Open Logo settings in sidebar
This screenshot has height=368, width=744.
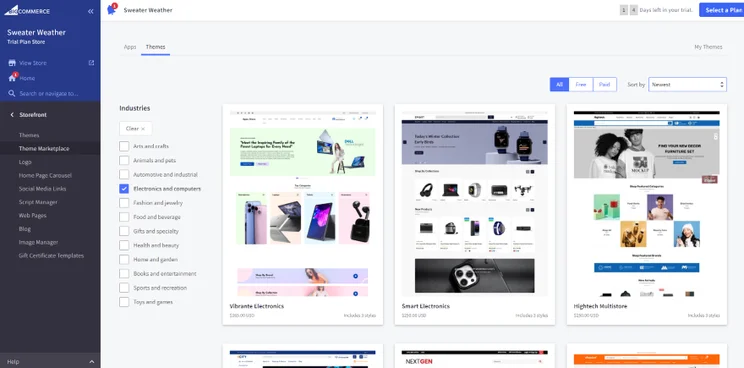click(25, 162)
